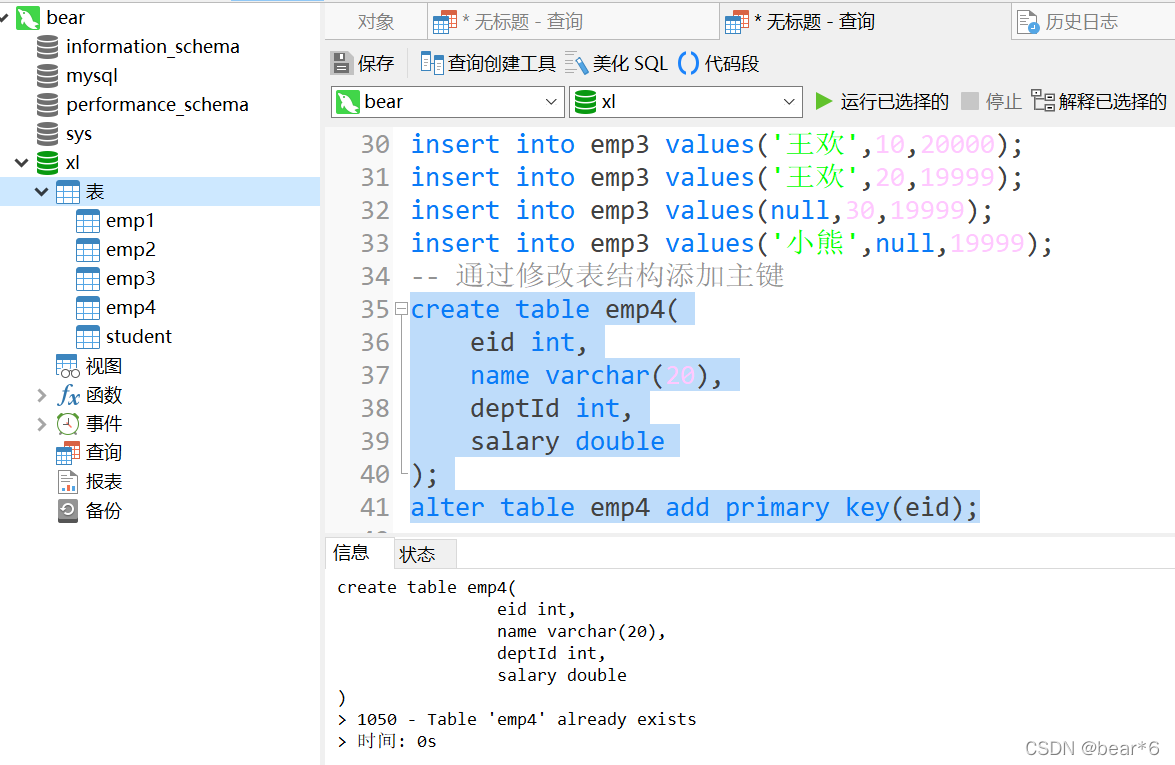1175x765 pixels.
Task: Click the 报表 reports icon
Action: 67,482
